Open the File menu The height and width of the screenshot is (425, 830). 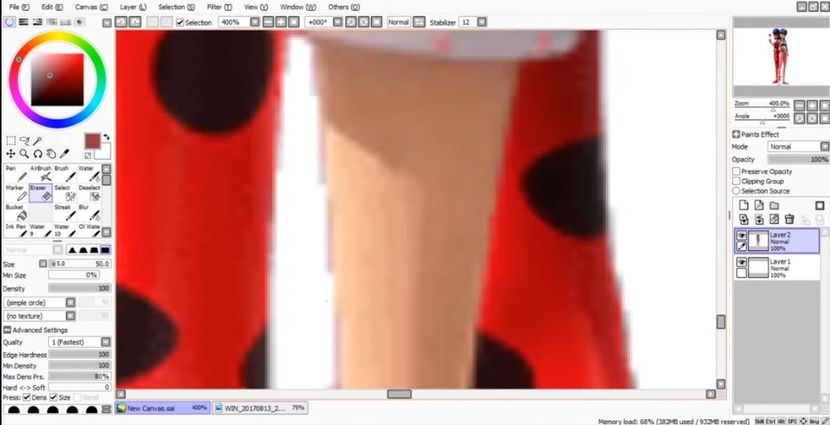(20, 7)
